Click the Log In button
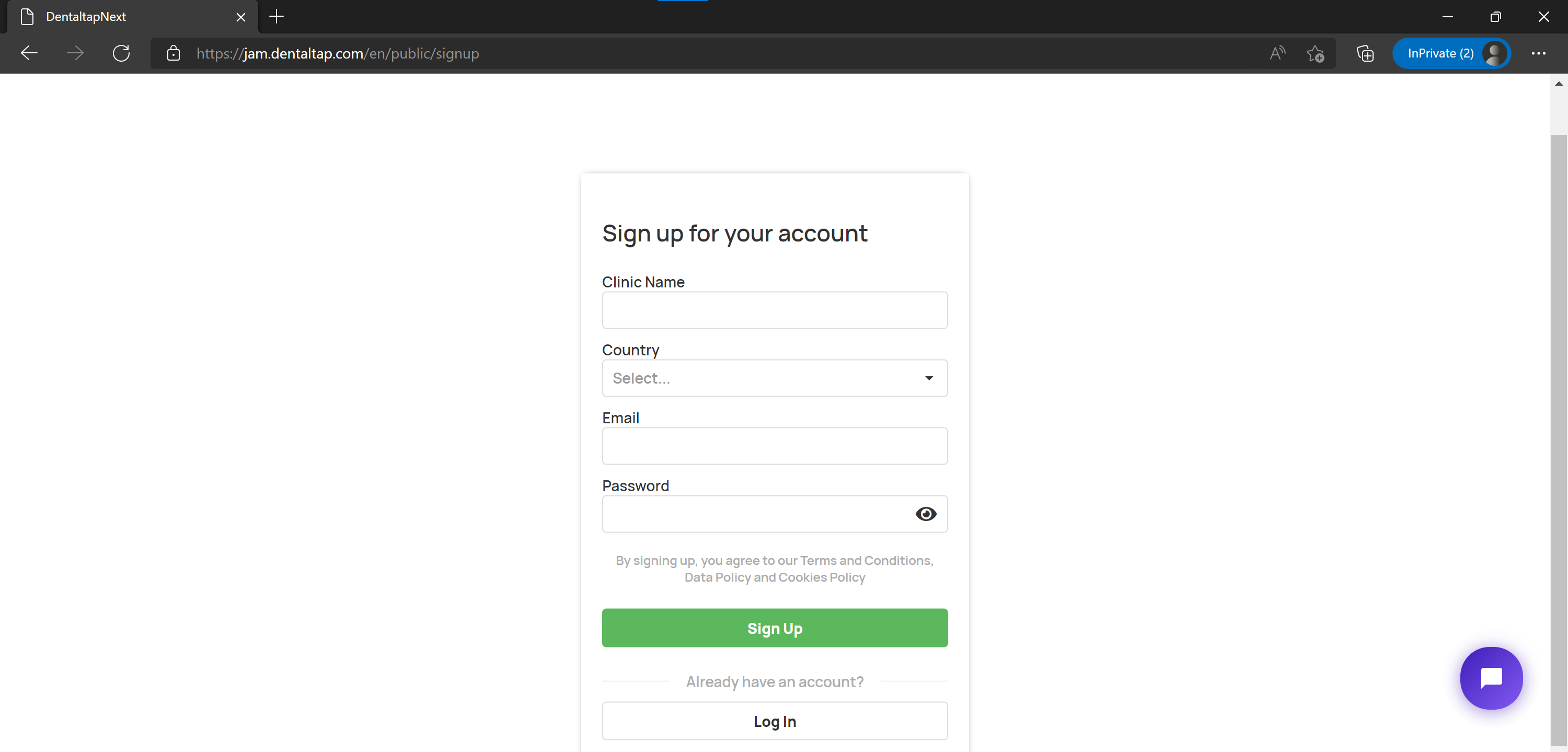Viewport: 1568px width, 752px height. pyautogui.click(x=774, y=721)
